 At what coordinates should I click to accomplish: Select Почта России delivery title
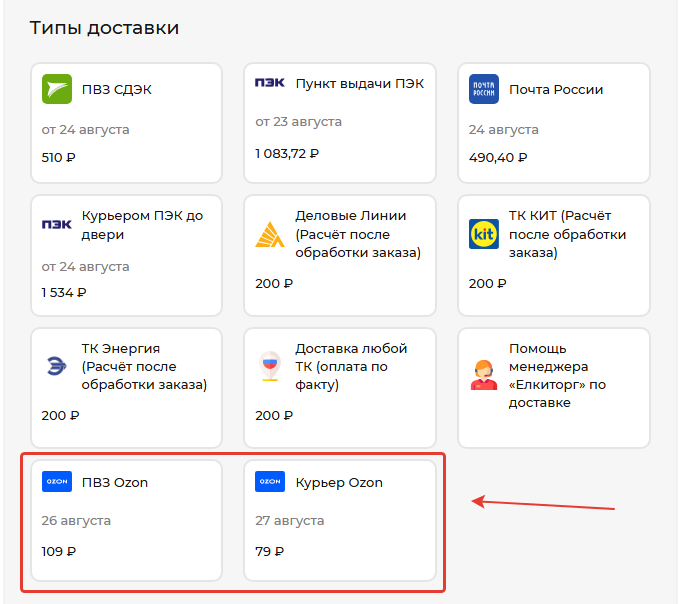[556, 89]
